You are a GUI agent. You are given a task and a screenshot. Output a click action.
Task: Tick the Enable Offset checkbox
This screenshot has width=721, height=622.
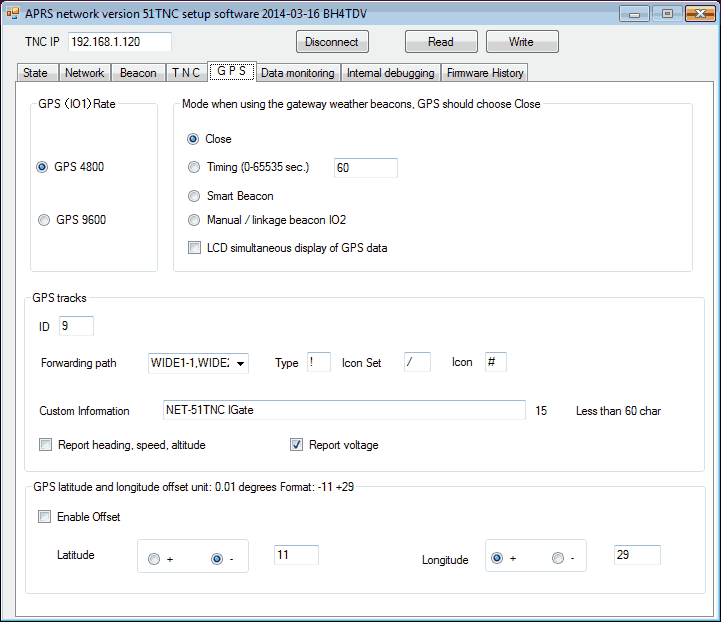tap(45, 517)
